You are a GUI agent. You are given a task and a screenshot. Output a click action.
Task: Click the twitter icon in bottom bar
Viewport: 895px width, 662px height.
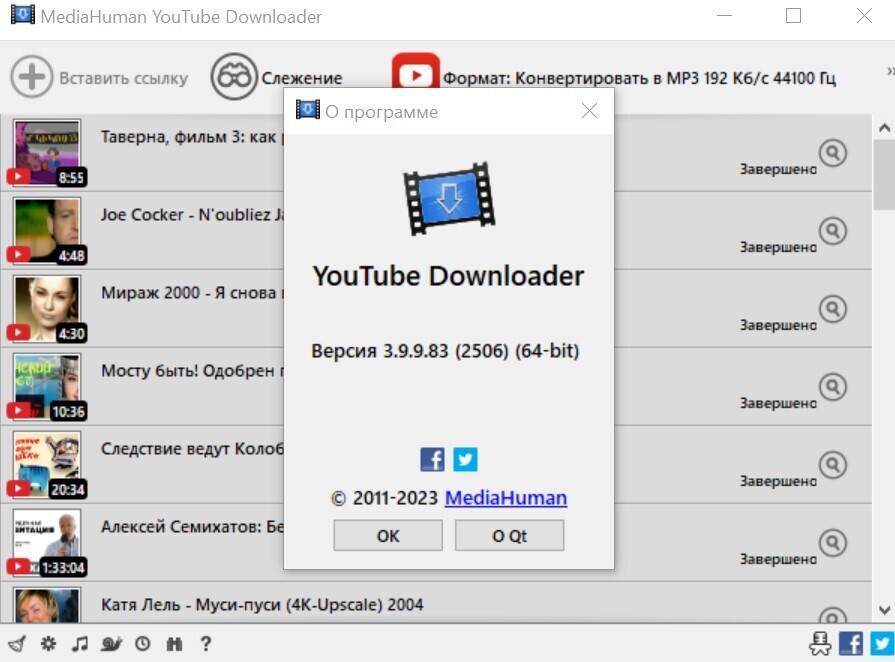click(x=882, y=644)
